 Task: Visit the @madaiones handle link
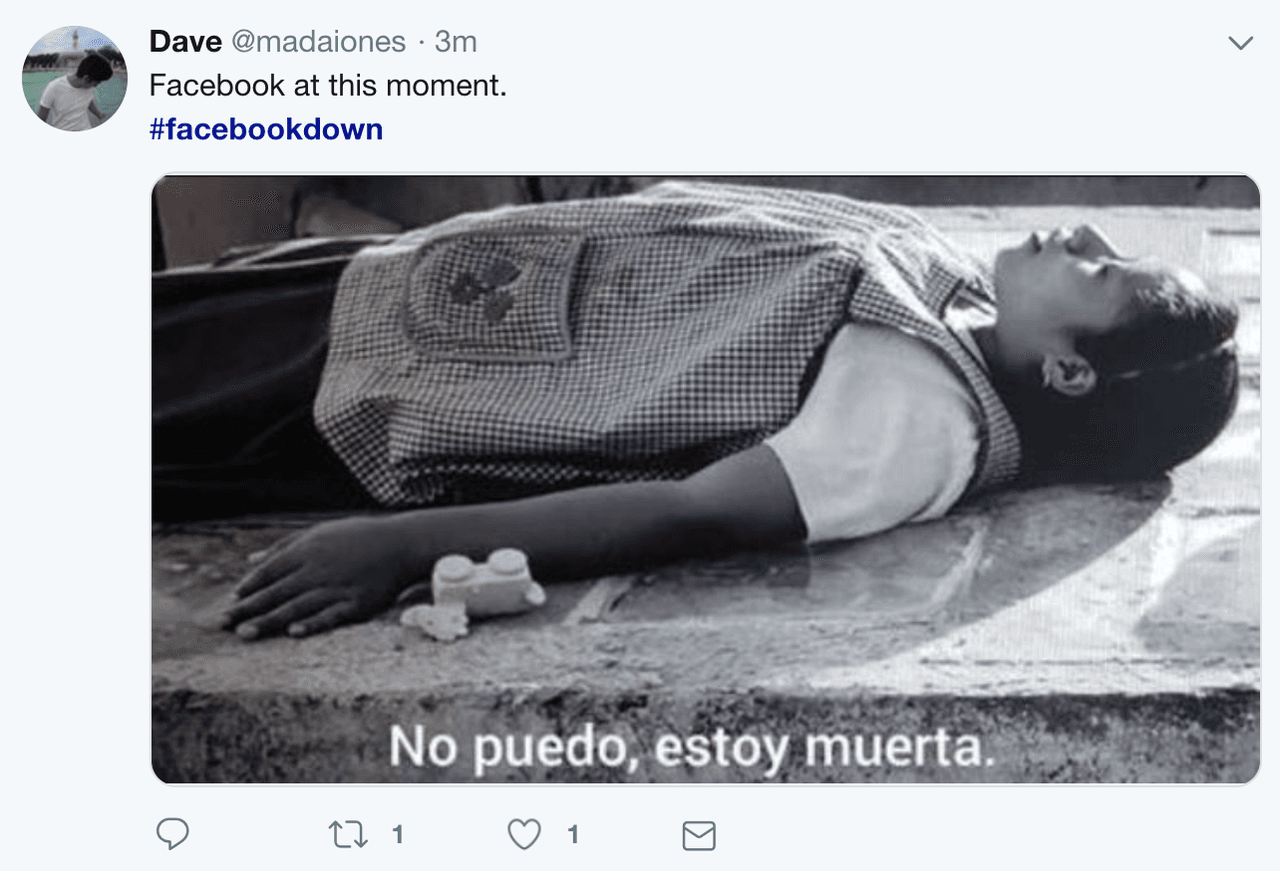coord(319,42)
